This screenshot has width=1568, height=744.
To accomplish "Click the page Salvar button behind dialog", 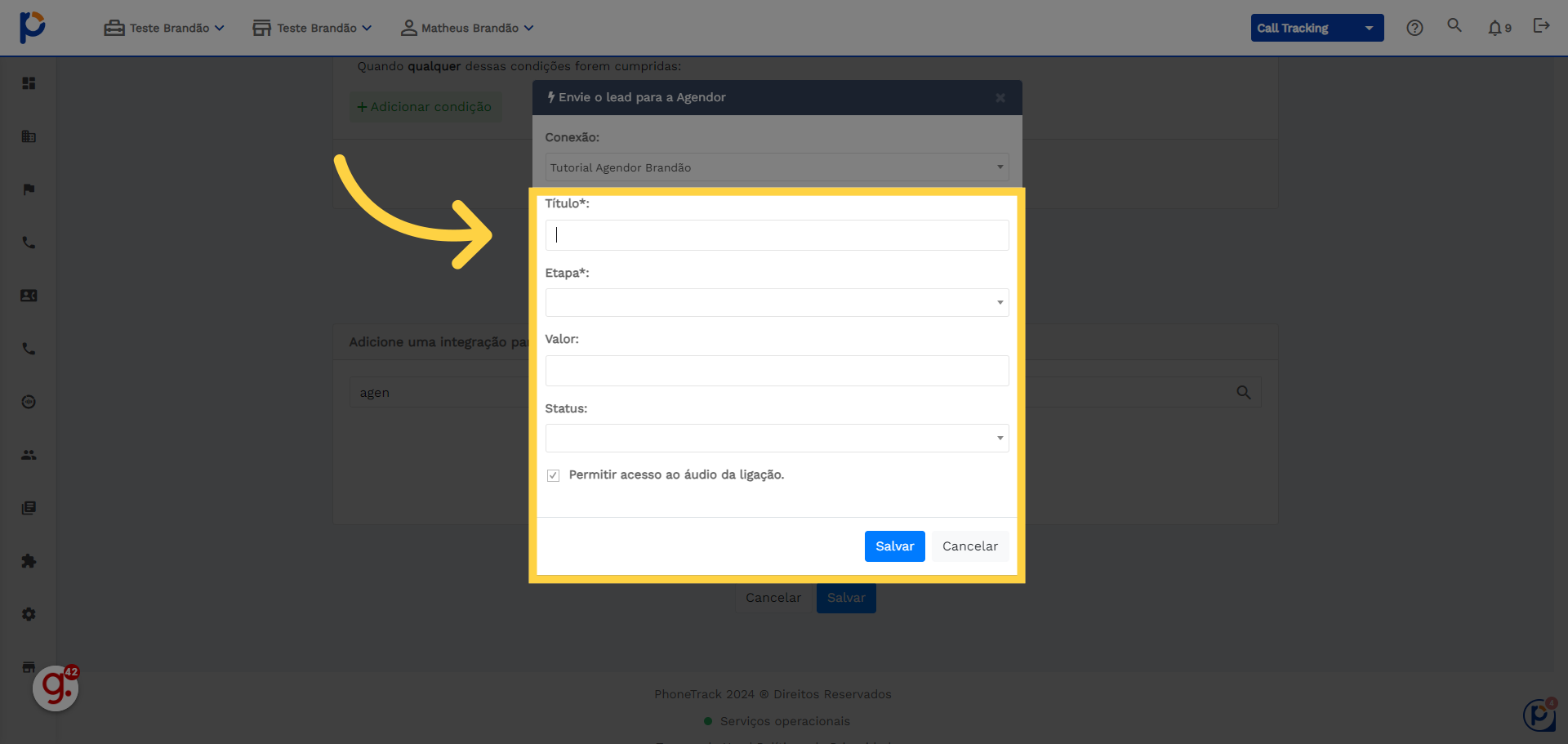I will 846,598.
